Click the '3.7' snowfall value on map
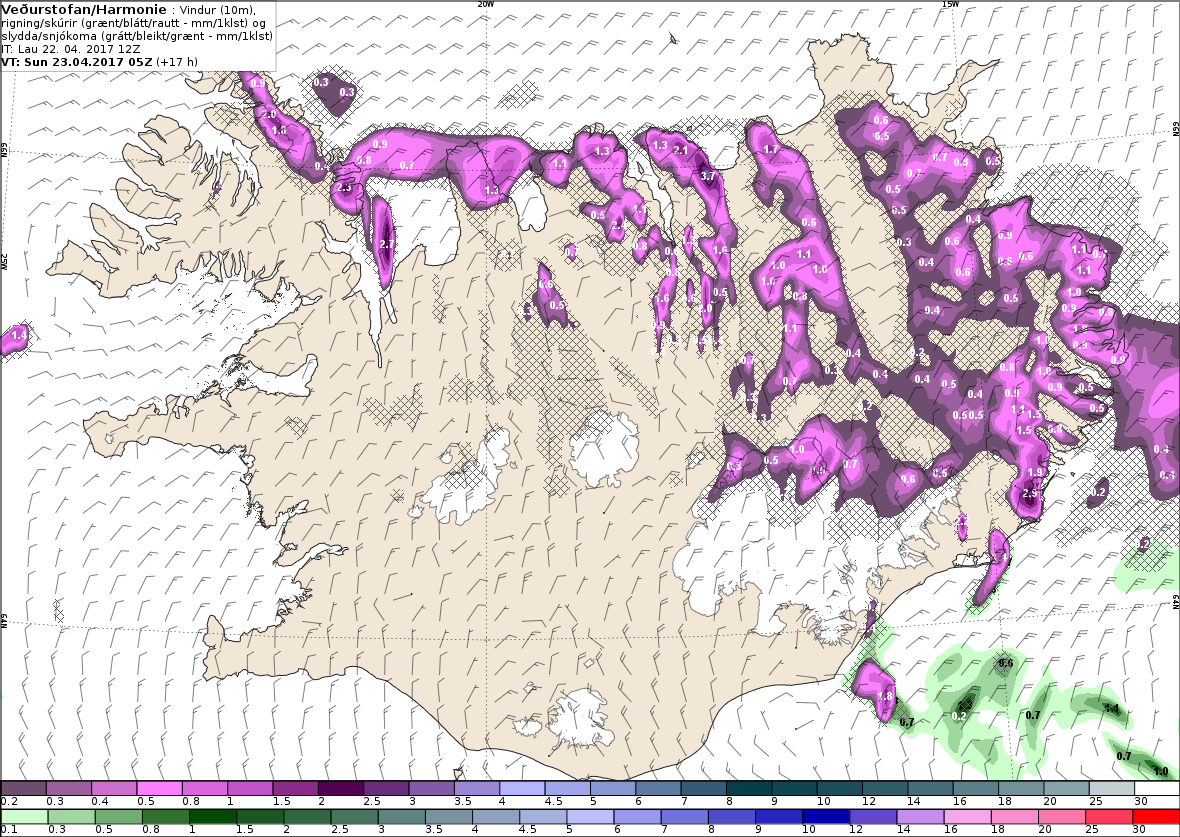1180x837 pixels. 708,176
